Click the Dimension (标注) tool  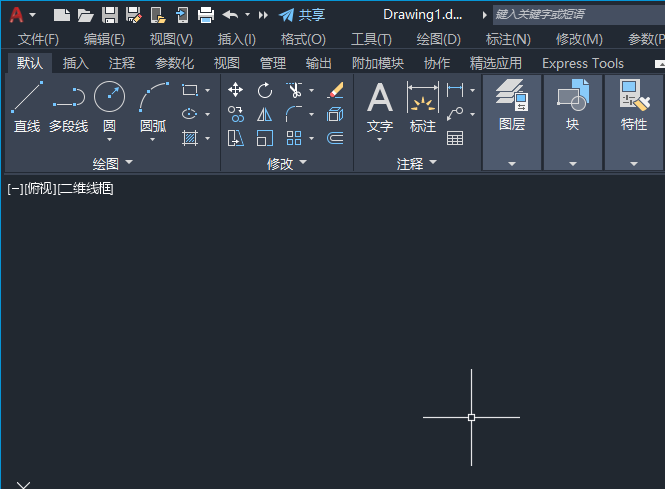(423, 108)
